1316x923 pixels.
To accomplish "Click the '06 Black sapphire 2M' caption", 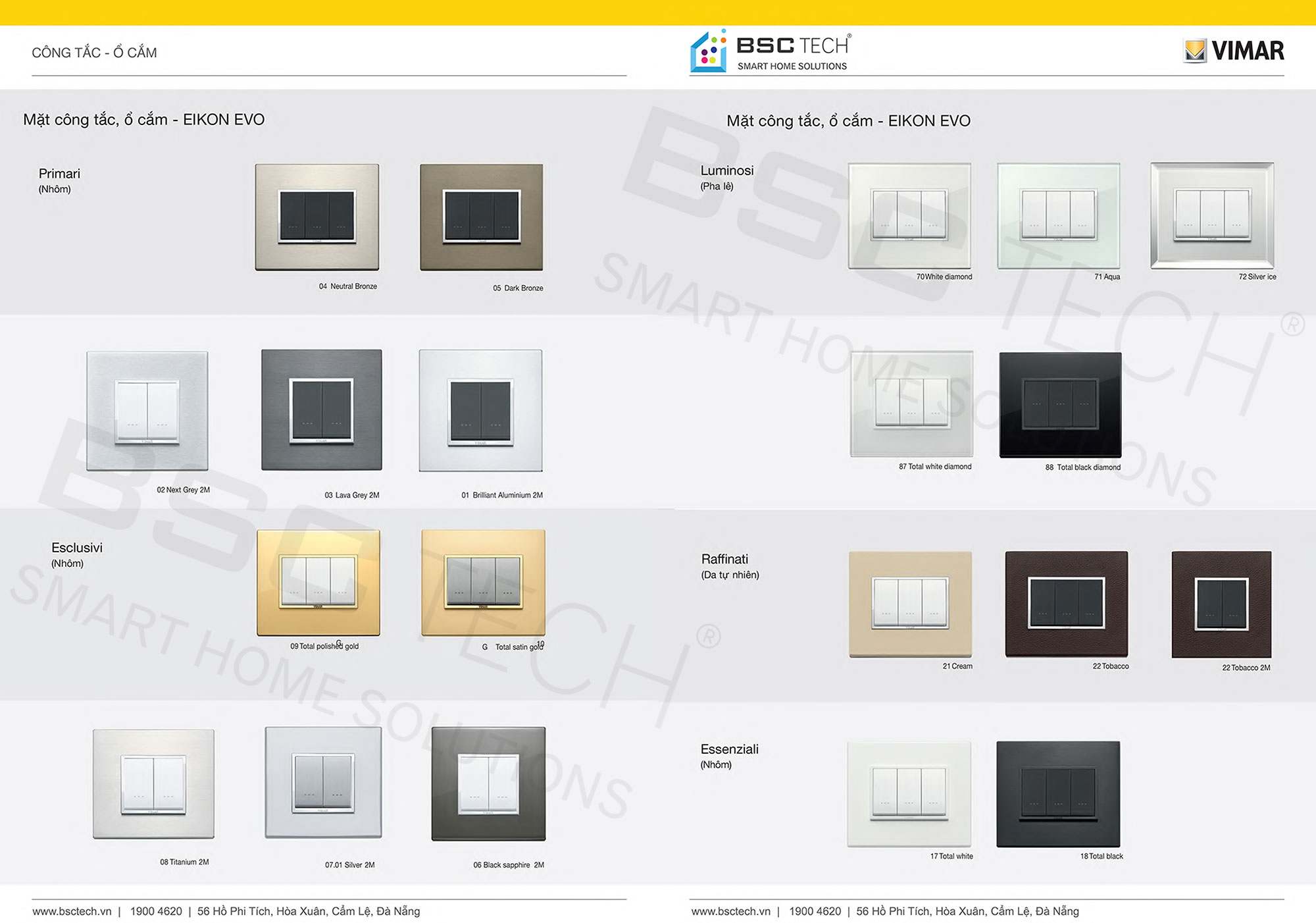I will click(509, 865).
